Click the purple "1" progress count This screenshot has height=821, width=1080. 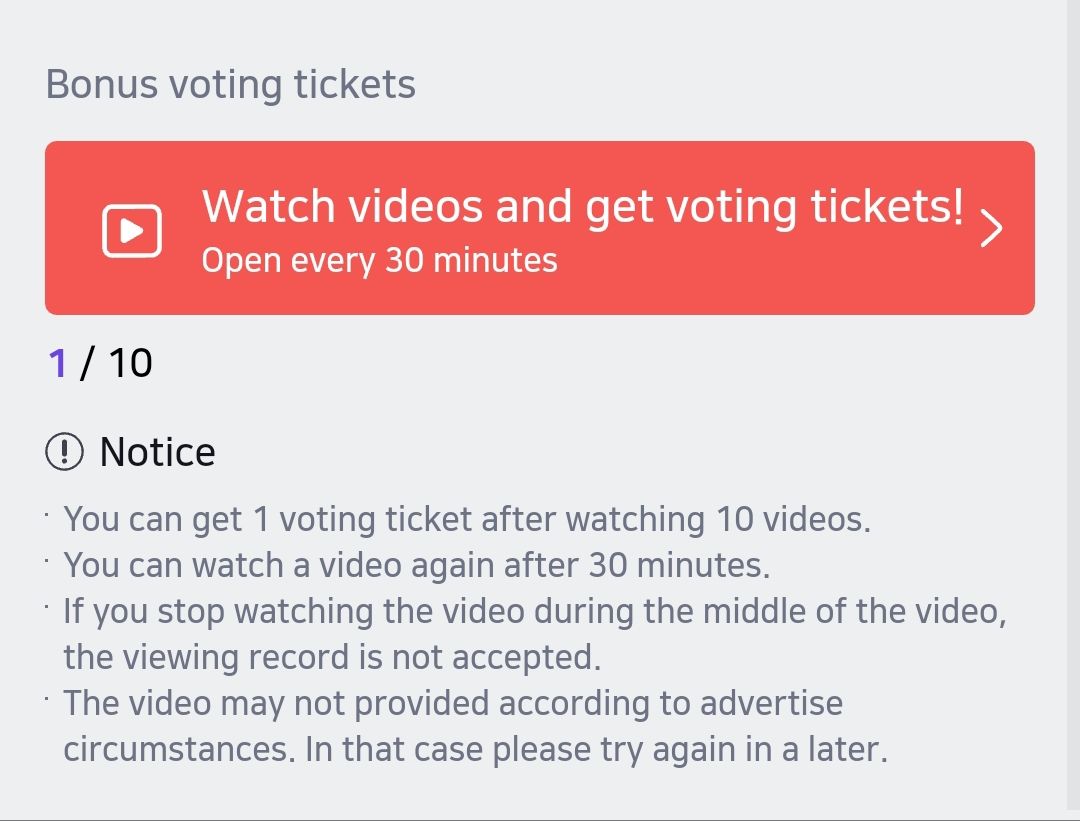[58, 363]
